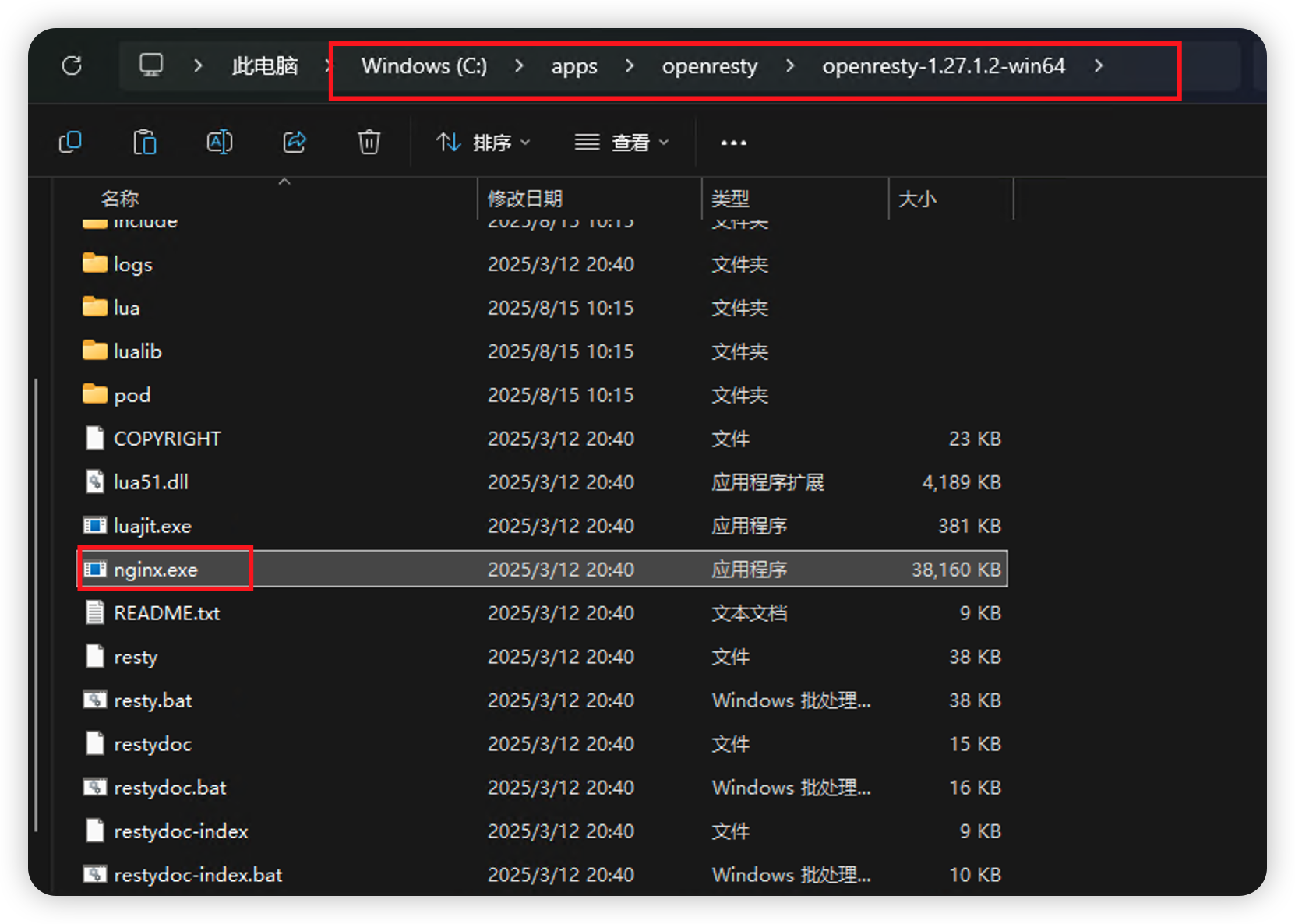Viewport: 1295px width, 924px height.
Task: Expand chevron after openresty breadcrumb
Action: (x=790, y=66)
